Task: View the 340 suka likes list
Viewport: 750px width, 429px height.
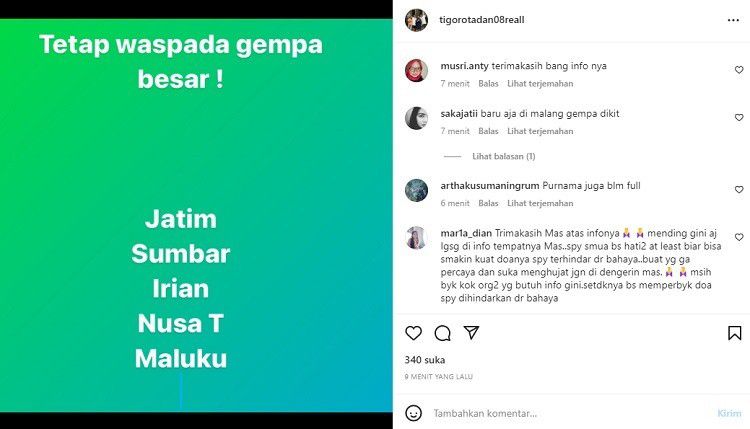Action: click(425, 360)
